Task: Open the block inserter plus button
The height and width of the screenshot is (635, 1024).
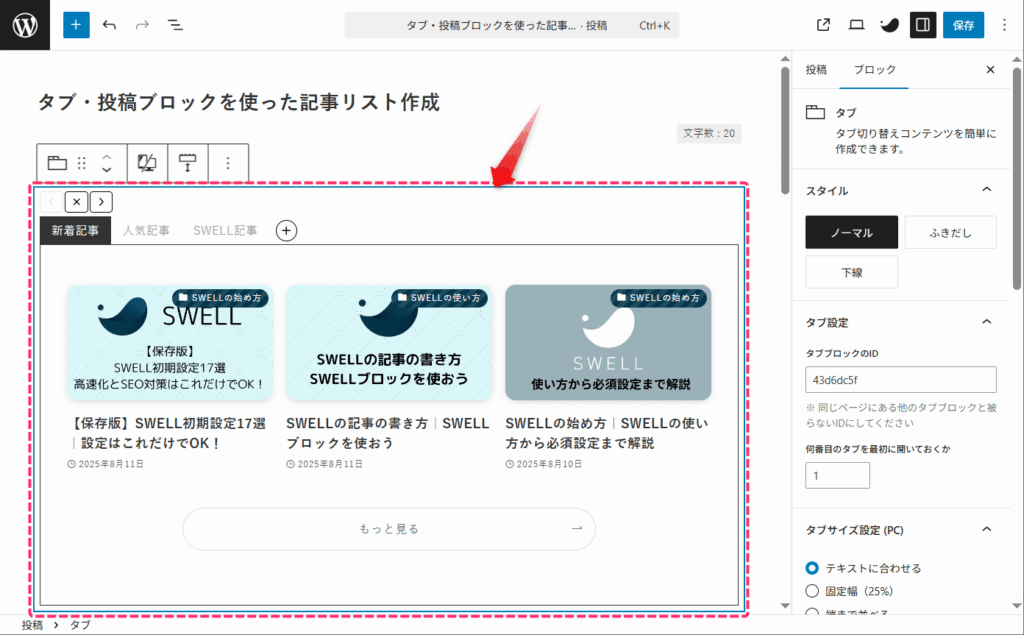Action: 76,25
